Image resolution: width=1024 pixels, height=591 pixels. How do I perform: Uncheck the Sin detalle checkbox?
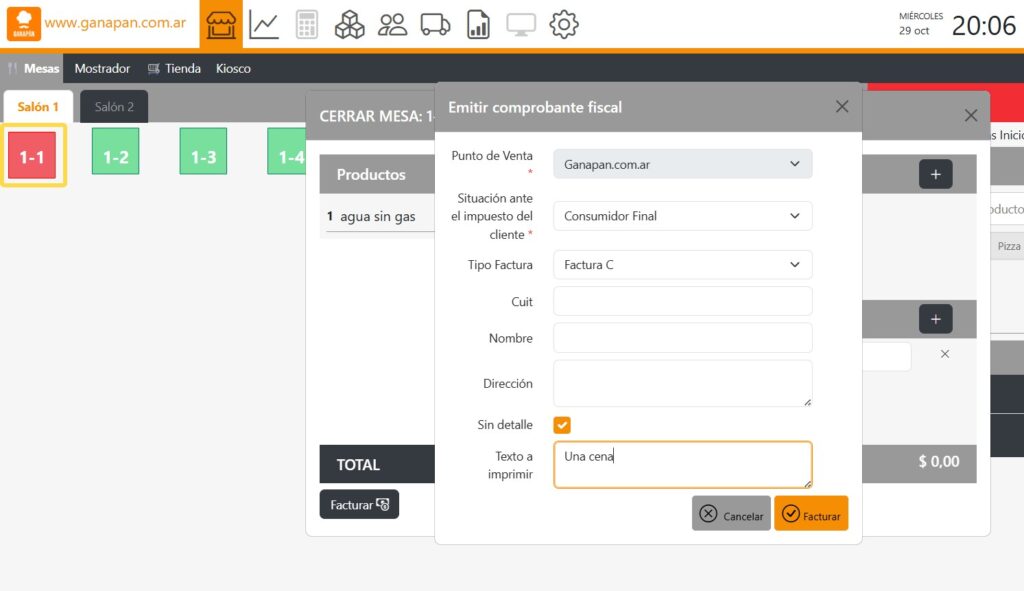click(562, 425)
